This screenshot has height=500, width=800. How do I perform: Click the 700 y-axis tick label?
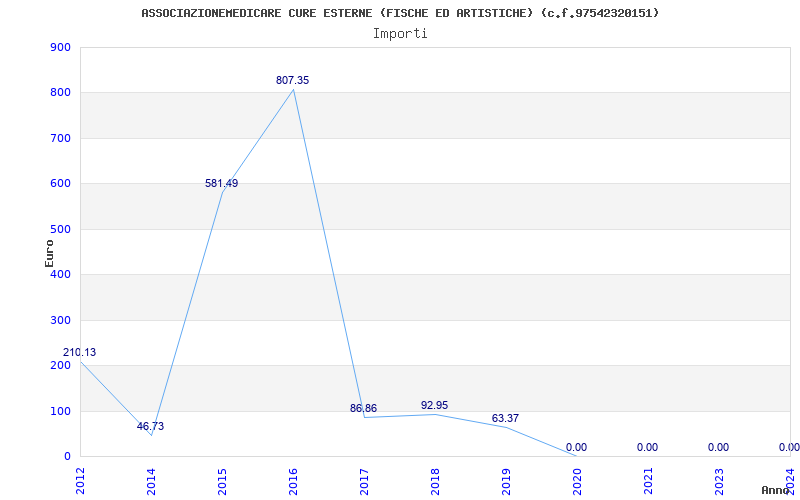[x=60, y=138]
